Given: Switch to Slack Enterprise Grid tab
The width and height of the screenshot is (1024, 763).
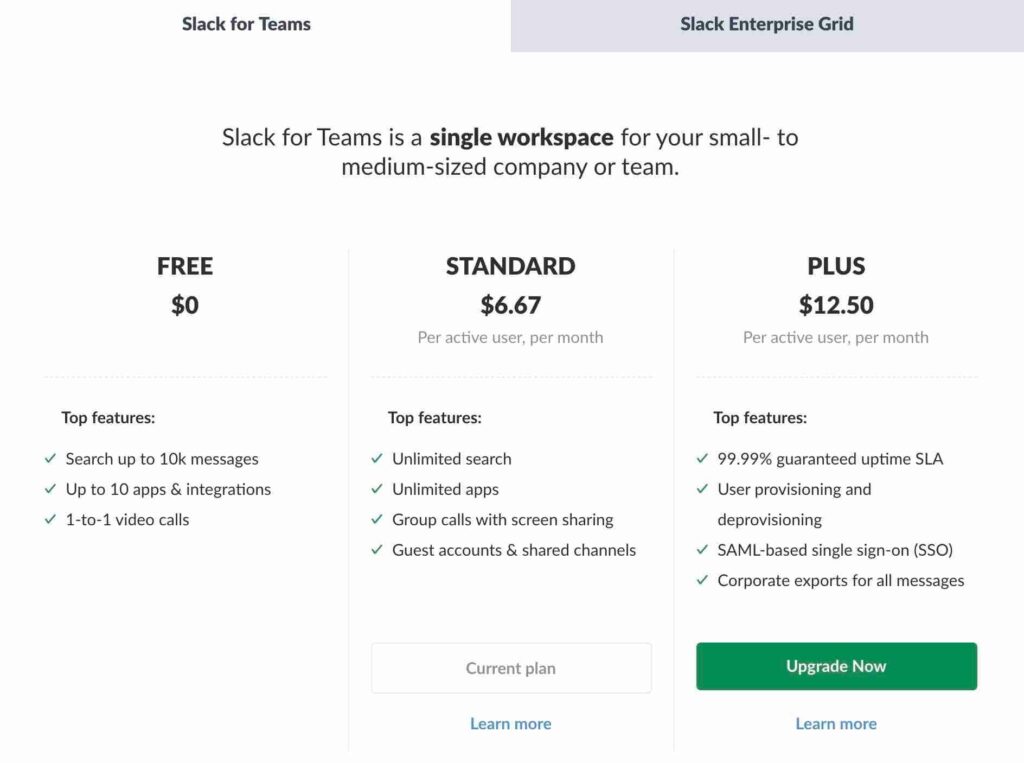Looking at the screenshot, I should (767, 24).
